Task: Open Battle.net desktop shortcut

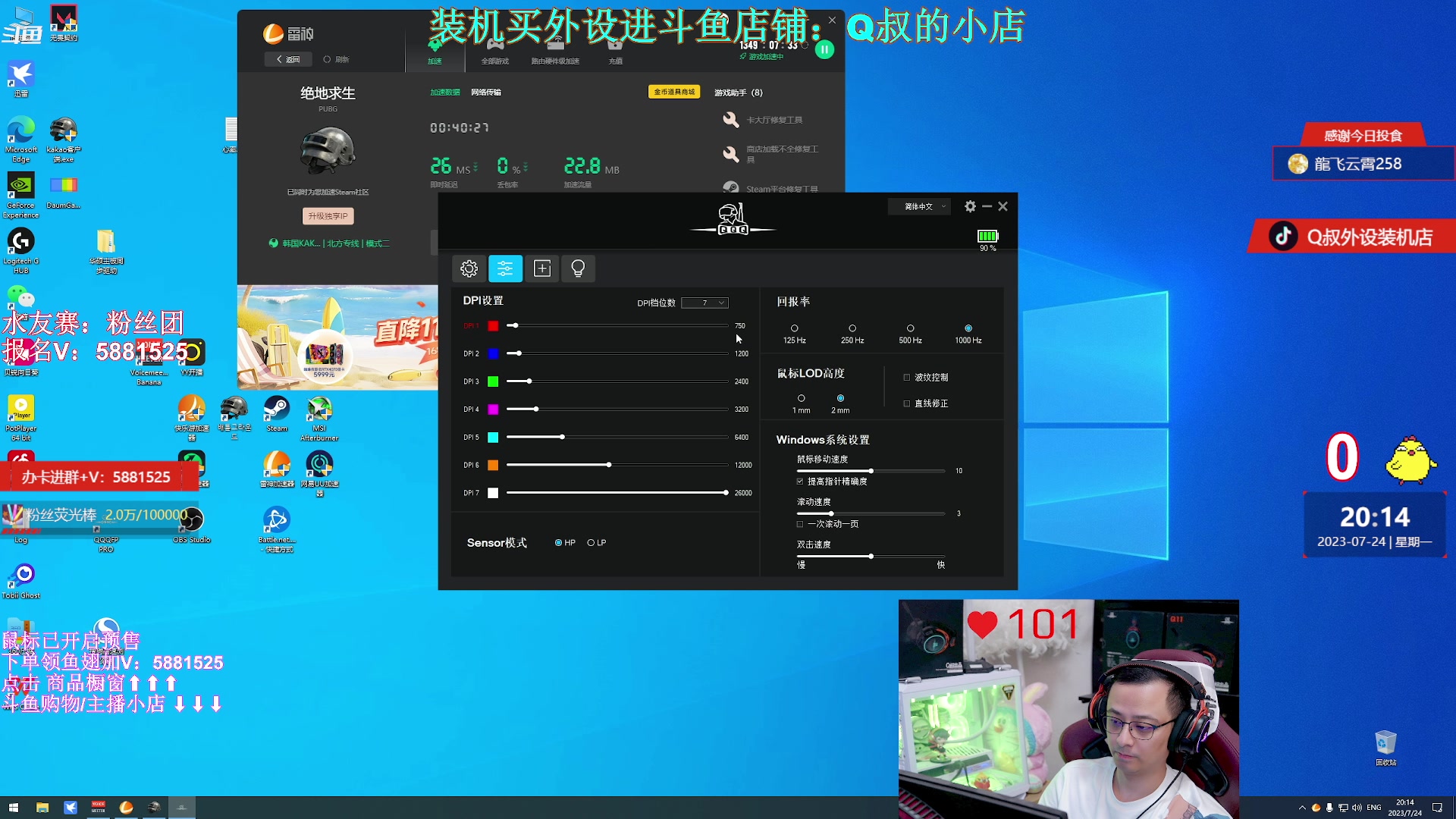Action: (277, 529)
